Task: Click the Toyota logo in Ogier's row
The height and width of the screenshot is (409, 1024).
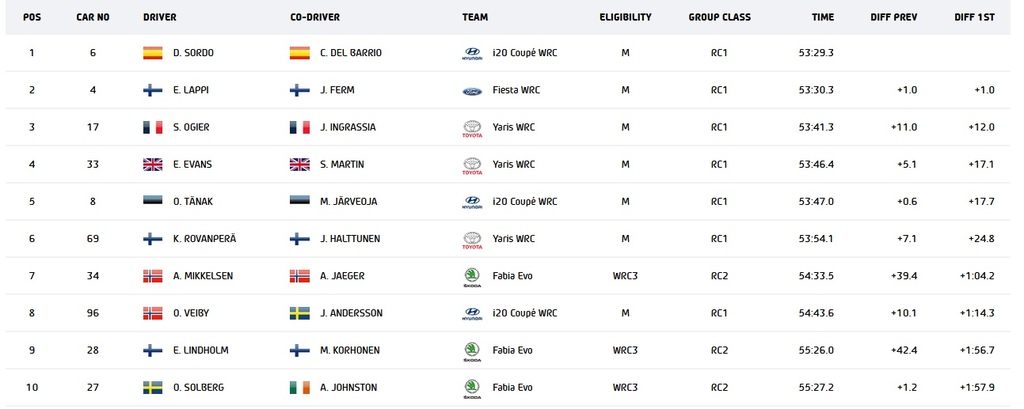Action: tap(472, 128)
